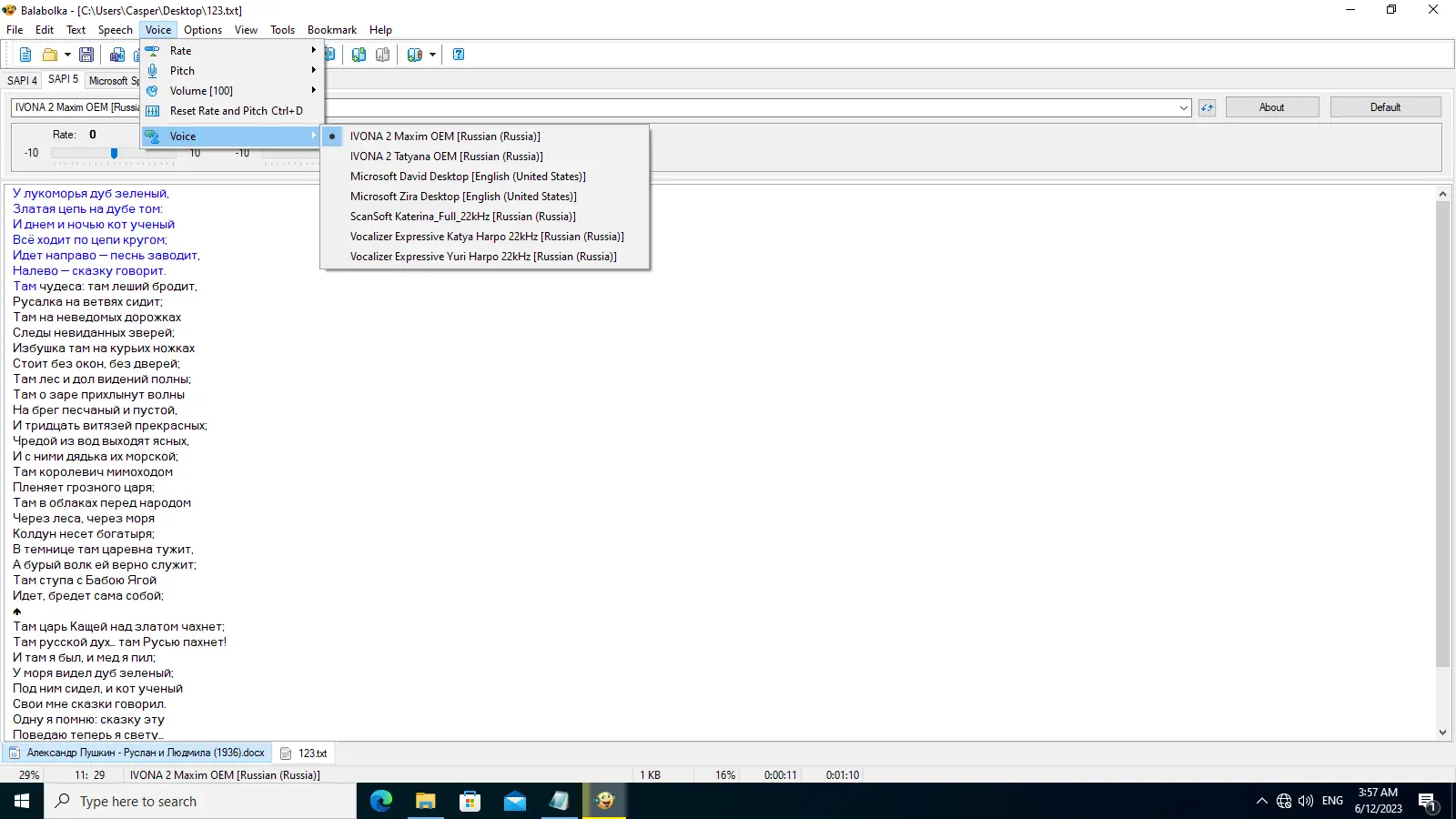
Task: Click the Save Audio File toolbar icon
Action: [117, 55]
